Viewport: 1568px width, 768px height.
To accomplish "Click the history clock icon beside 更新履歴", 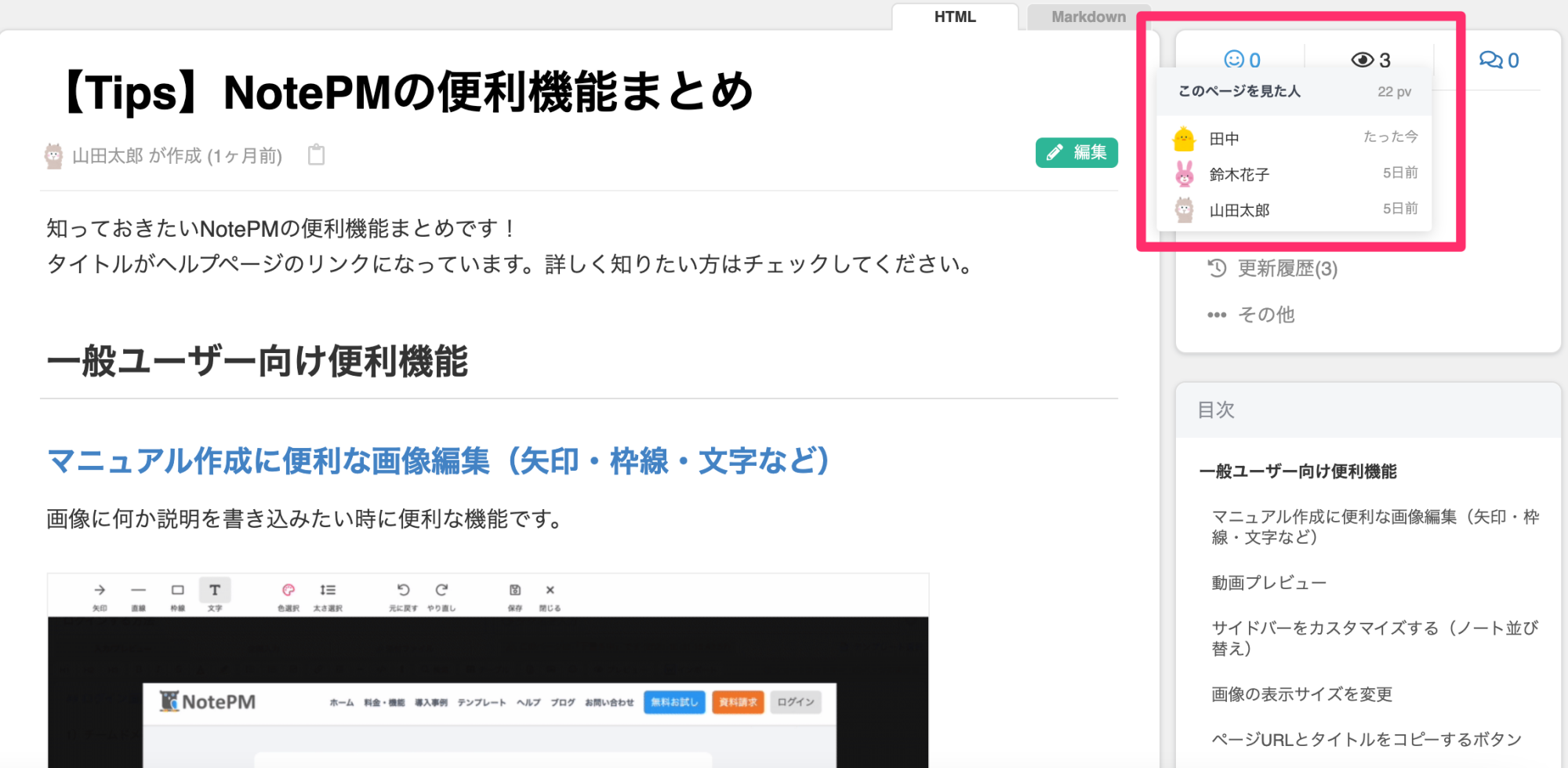I will pyautogui.click(x=1217, y=268).
